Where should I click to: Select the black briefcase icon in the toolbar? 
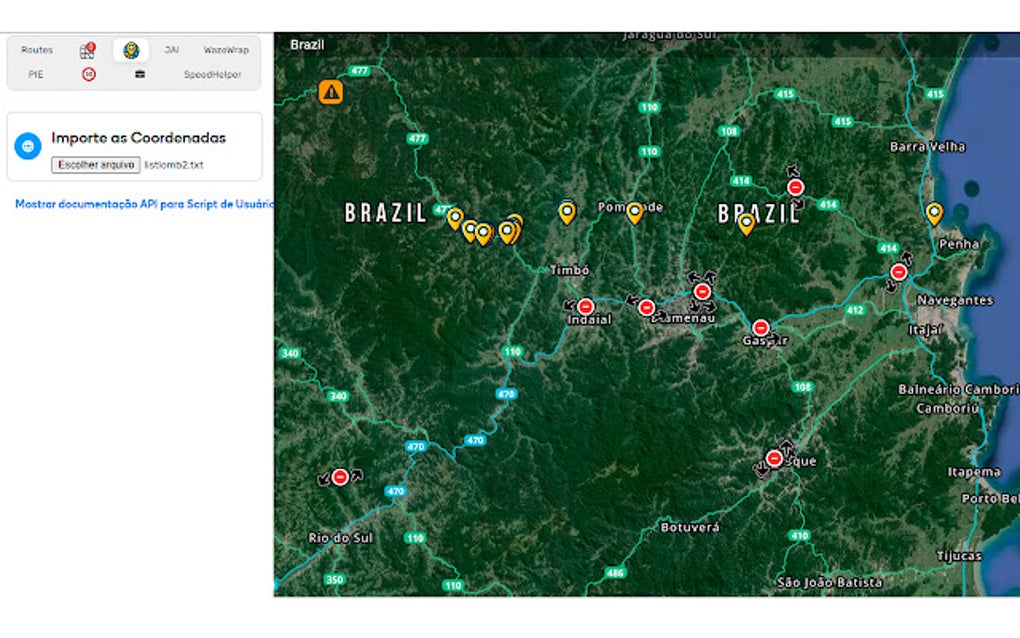tap(139, 74)
